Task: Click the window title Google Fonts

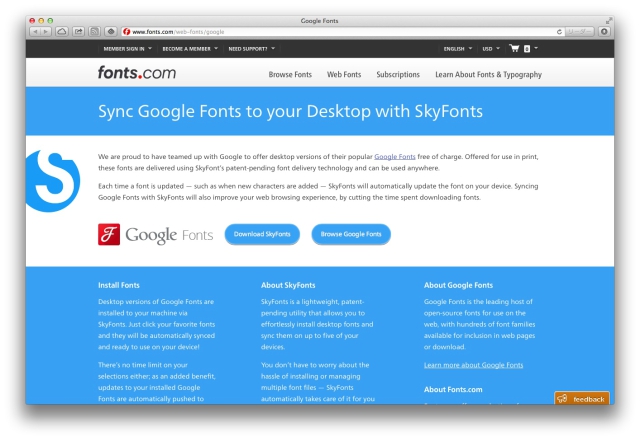Action: [320, 20]
